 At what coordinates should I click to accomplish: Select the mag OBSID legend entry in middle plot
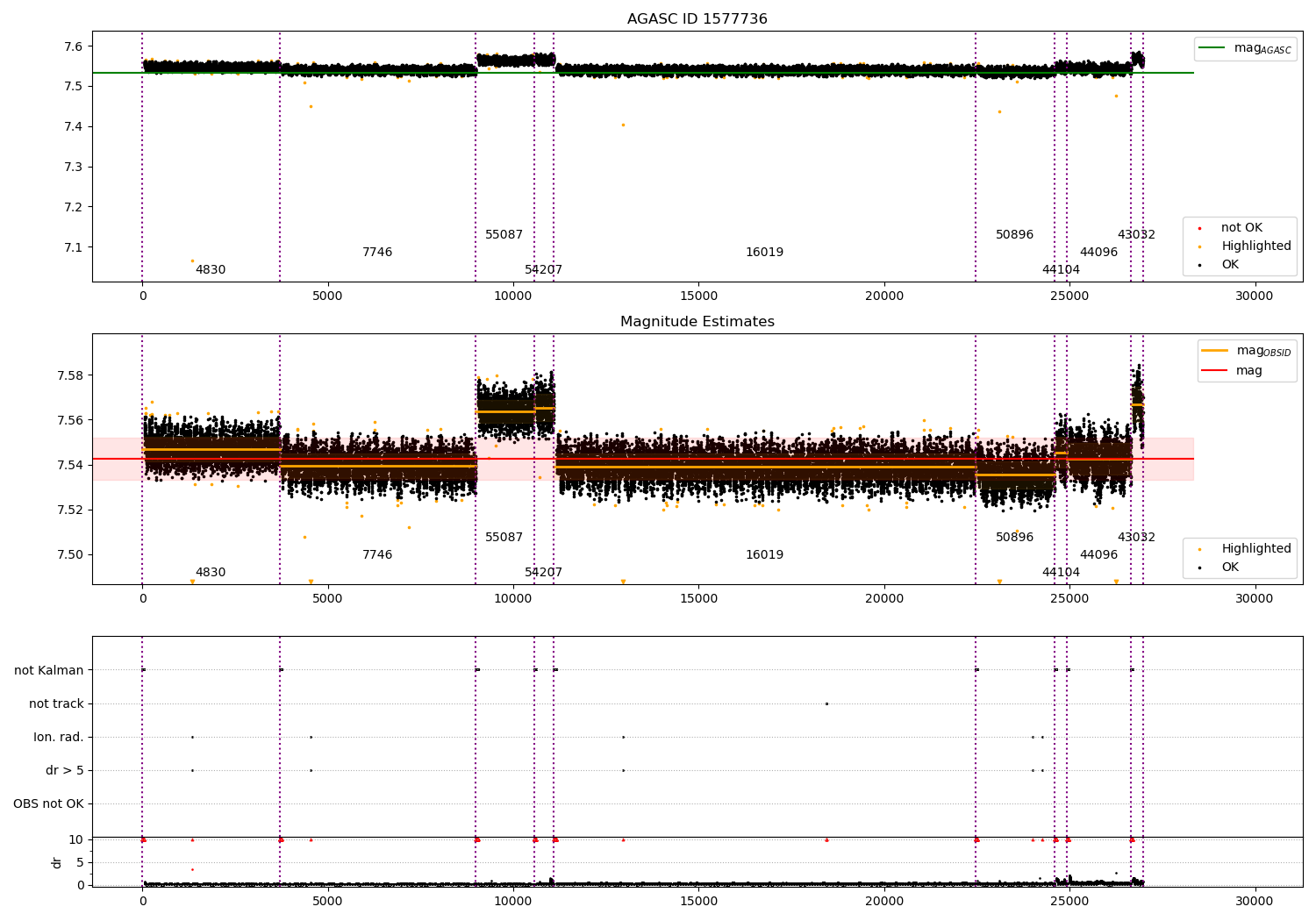(x=1247, y=351)
